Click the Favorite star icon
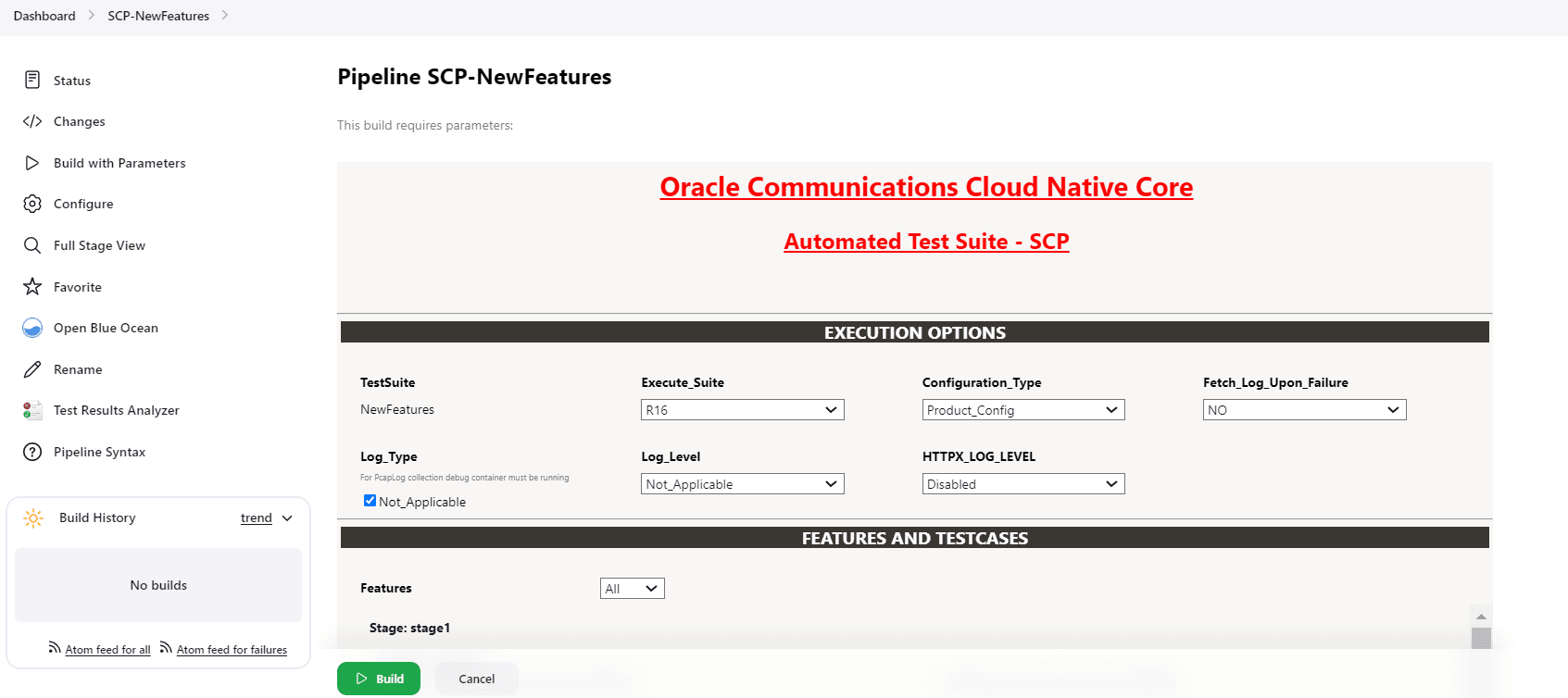1568x698 pixels. 32,286
